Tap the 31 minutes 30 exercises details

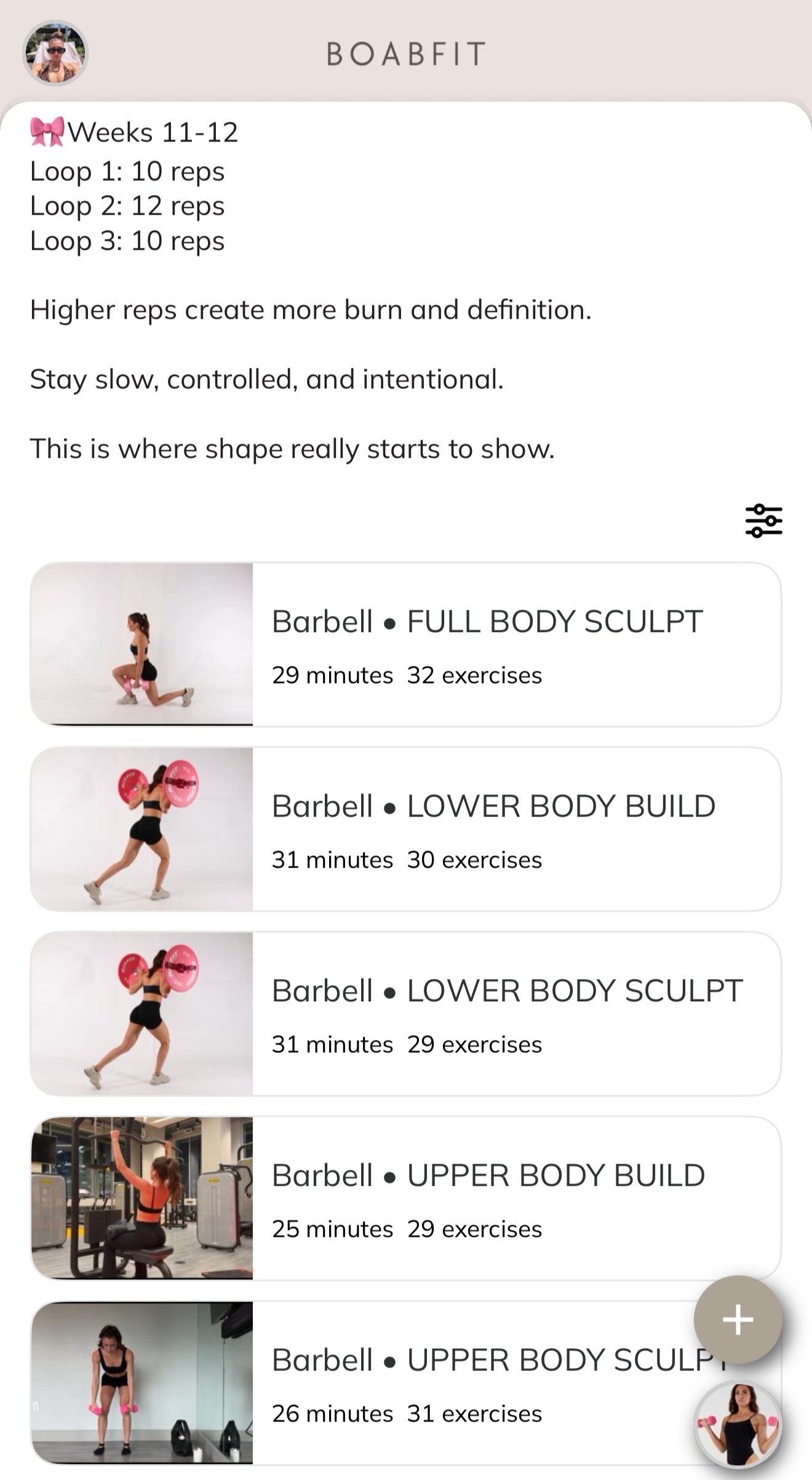point(407,860)
